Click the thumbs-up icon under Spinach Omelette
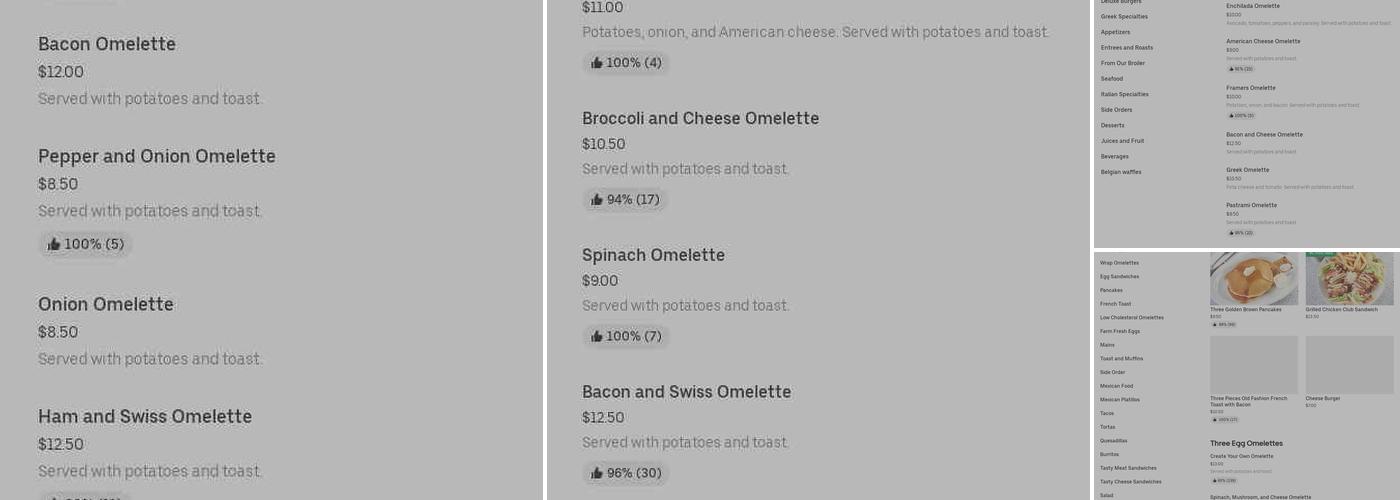 click(597, 337)
